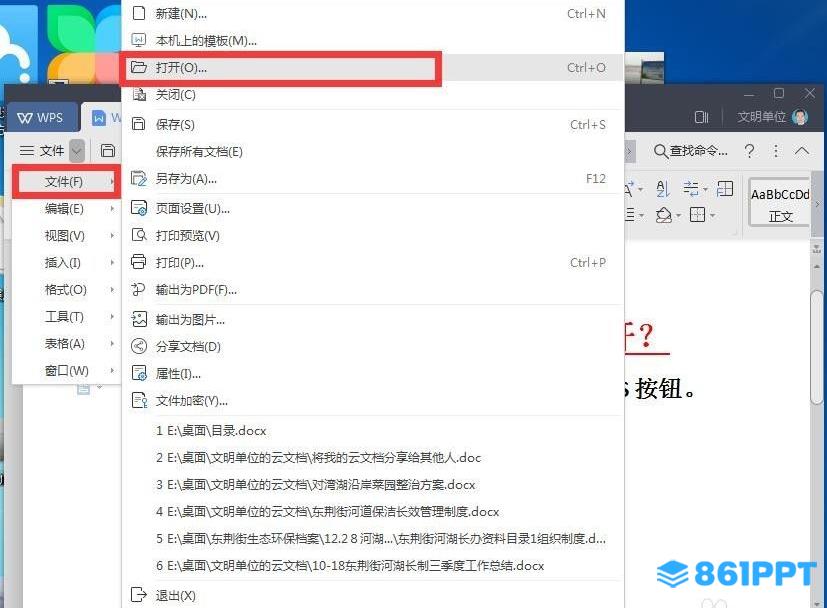
Task: Choose Save all documents (E)
Action: click(373, 152)
